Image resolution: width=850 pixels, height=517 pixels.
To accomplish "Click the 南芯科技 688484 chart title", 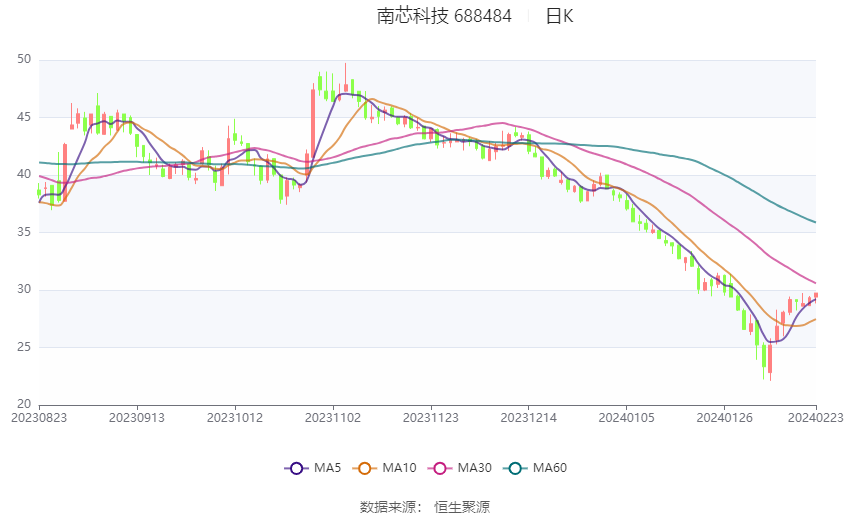I will [444, 16].
